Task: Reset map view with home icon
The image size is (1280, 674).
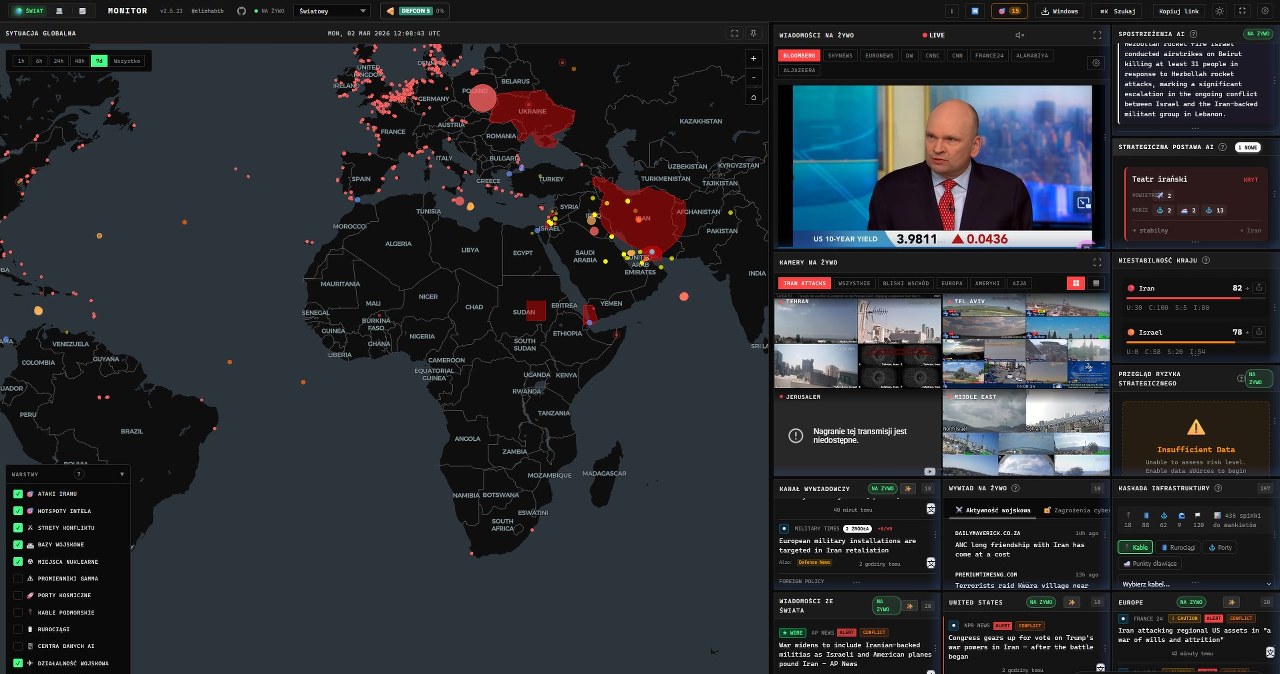Action: click(754, 97)
